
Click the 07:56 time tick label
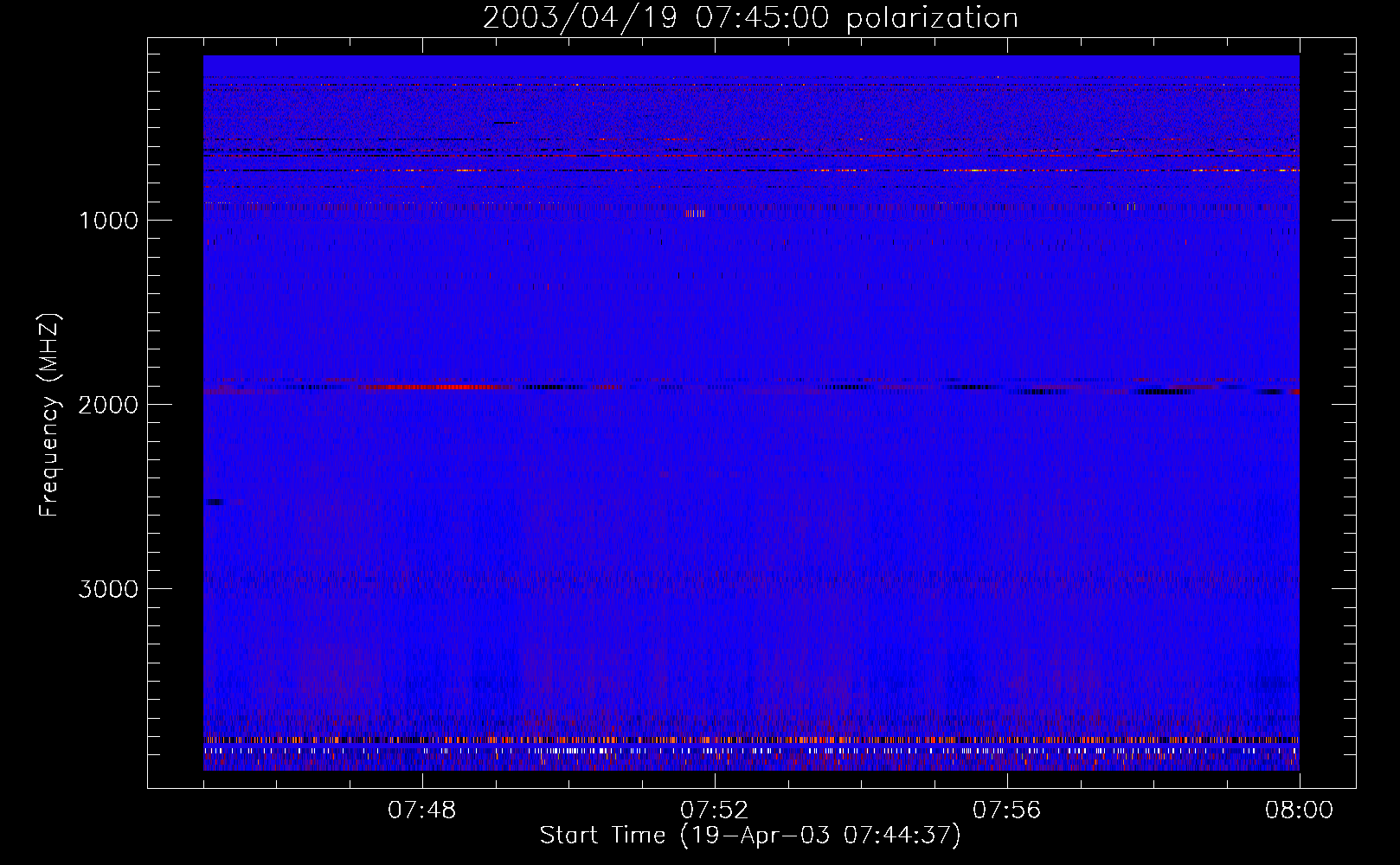pos(1007,811)
